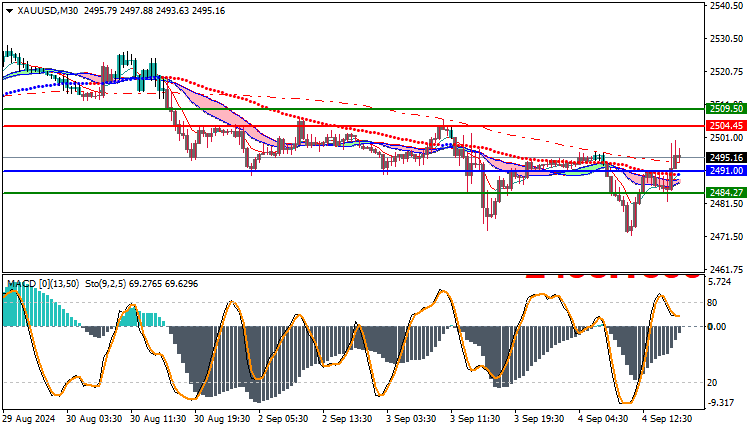Select the 2471.50 price axis value

pyautogui.click(x=727, y=237)
